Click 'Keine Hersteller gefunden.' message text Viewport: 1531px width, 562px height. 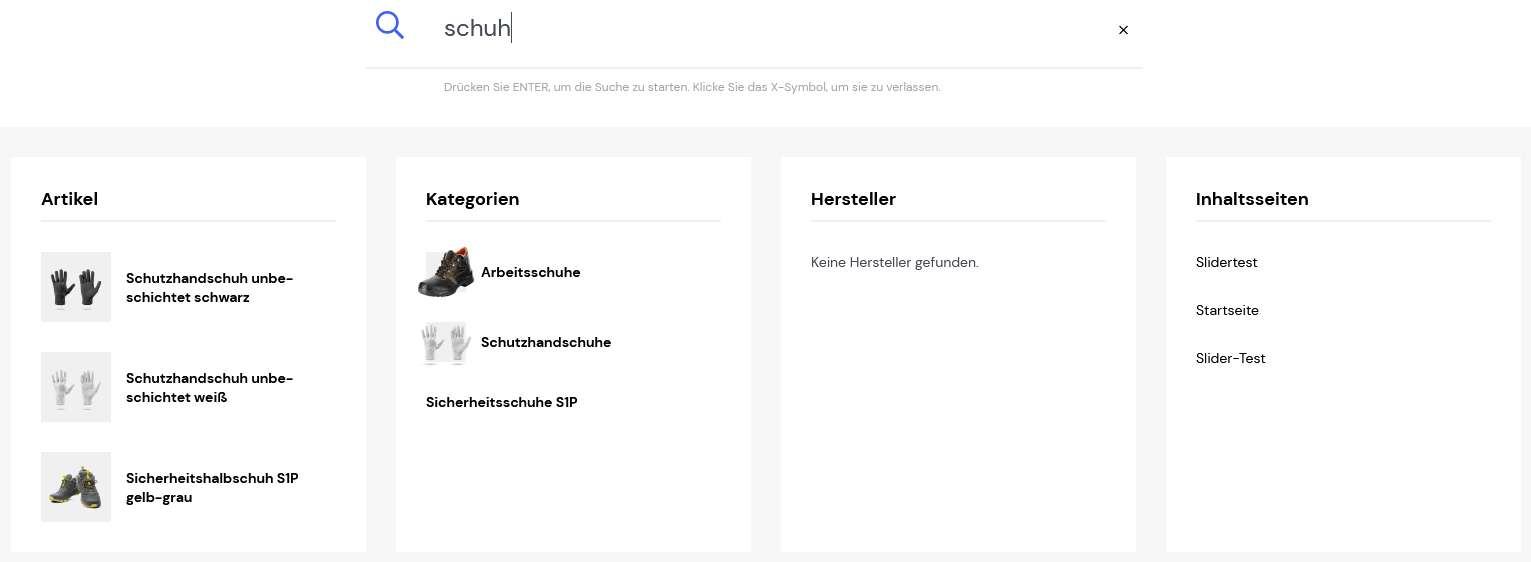click(895, 262)
